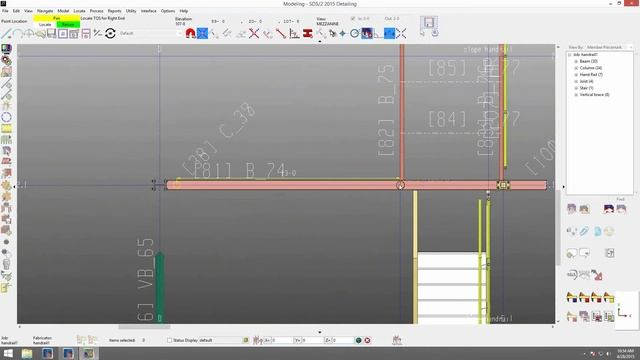Click the black crossing arrows icon
The height and width of the screenshot is (360, 640).
(401, 33)
